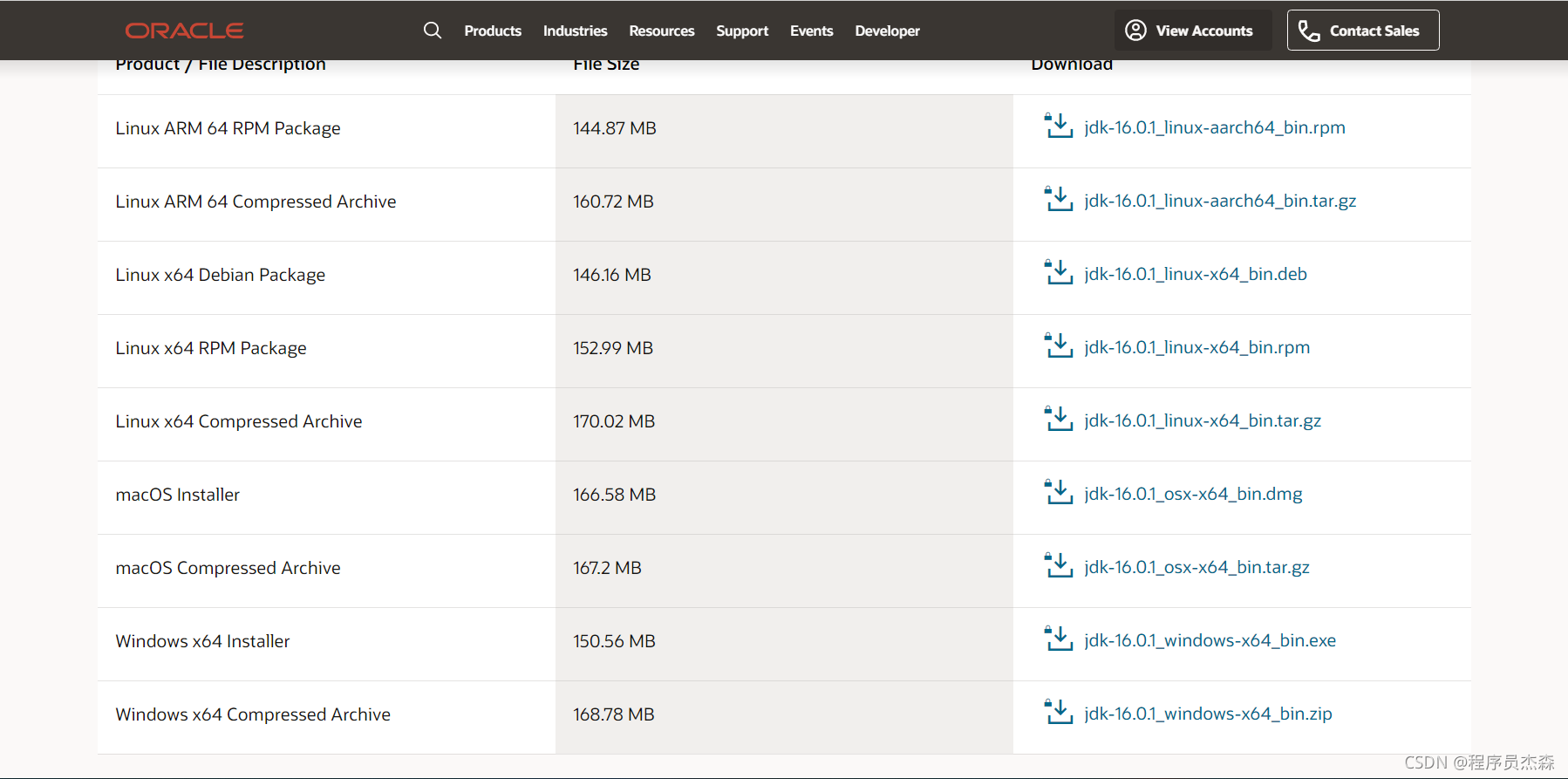The width and height of the screenshot is (1568, 779).
Task: Click download icon for linux-aarch64_bin.rpm
Action: click(x=1059, y=126)
